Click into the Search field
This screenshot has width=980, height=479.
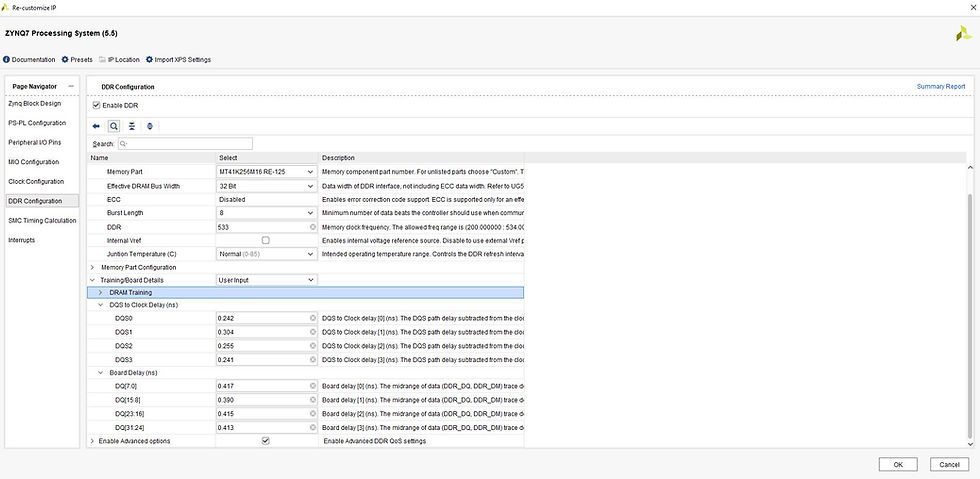coord(185,144)
